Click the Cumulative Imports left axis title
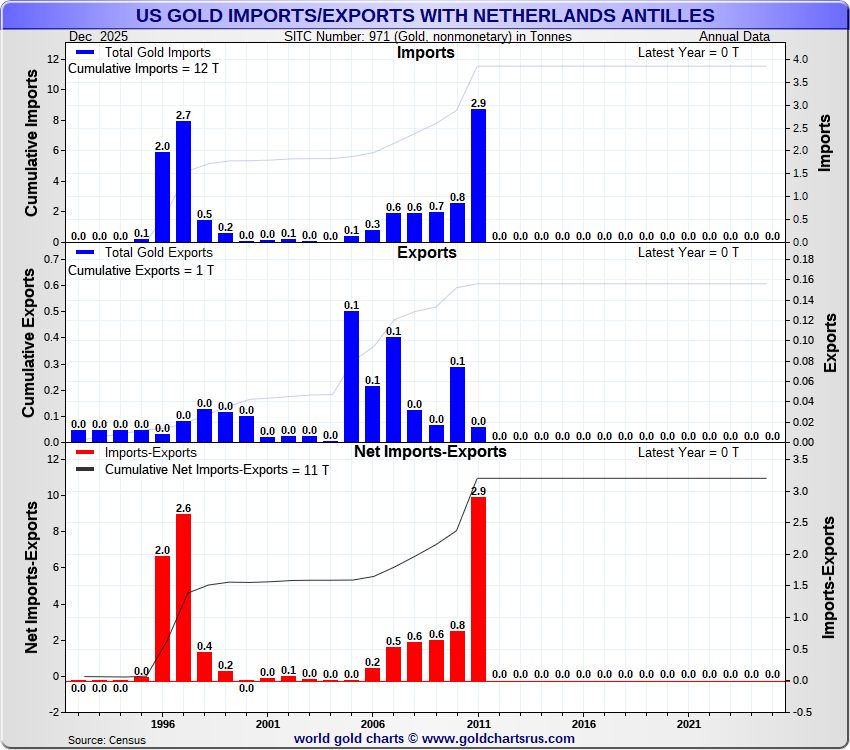This screenshot has height=750, width=850. [x=31, y=143]
